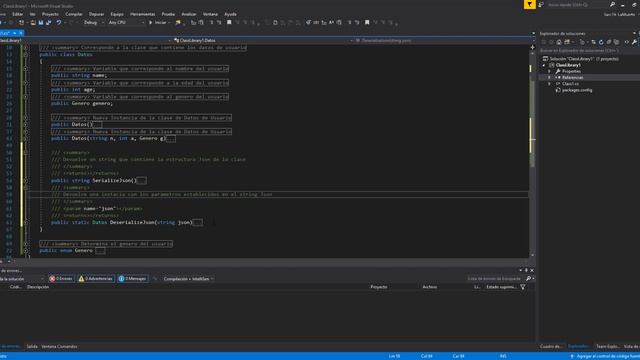
Task: Open the Ventana menu
Action: pyautogui.click(x=210, y=14)
